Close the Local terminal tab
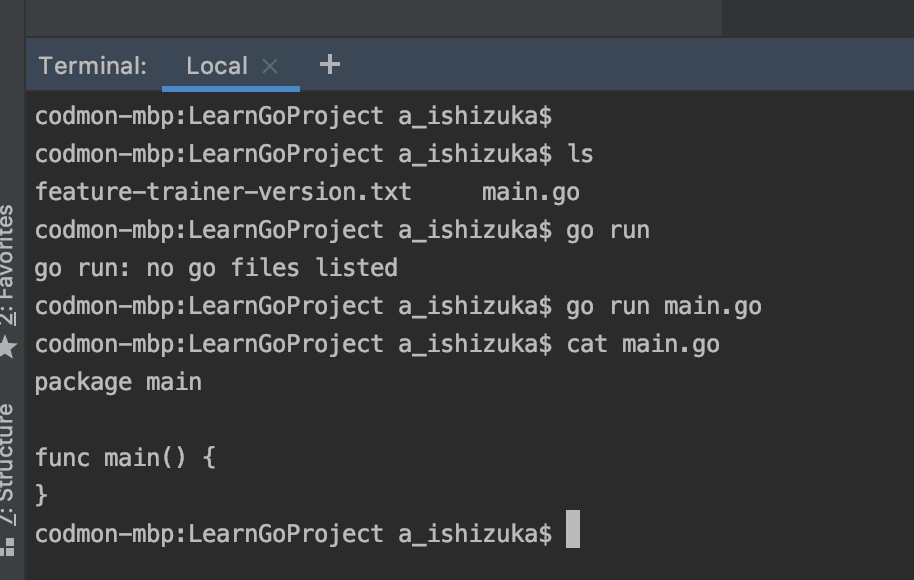Screen dimensions: 914x580 pyautogui.click(x=270, y=66)
